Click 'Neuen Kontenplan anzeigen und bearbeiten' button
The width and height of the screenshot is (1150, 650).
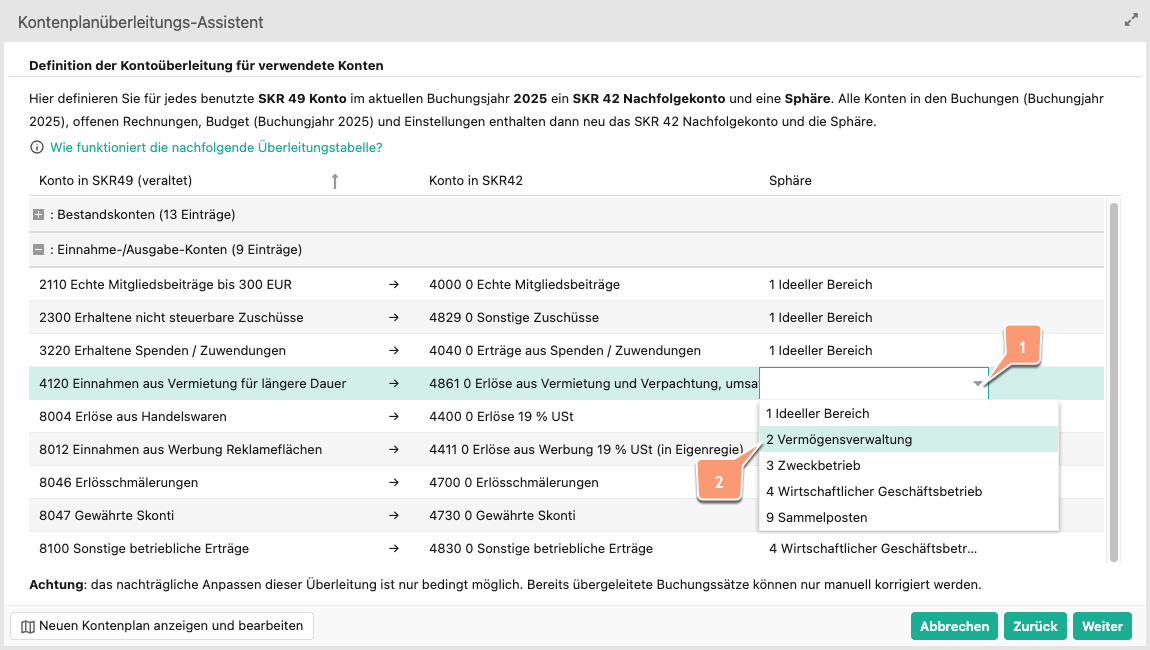(x=162, y=626)
